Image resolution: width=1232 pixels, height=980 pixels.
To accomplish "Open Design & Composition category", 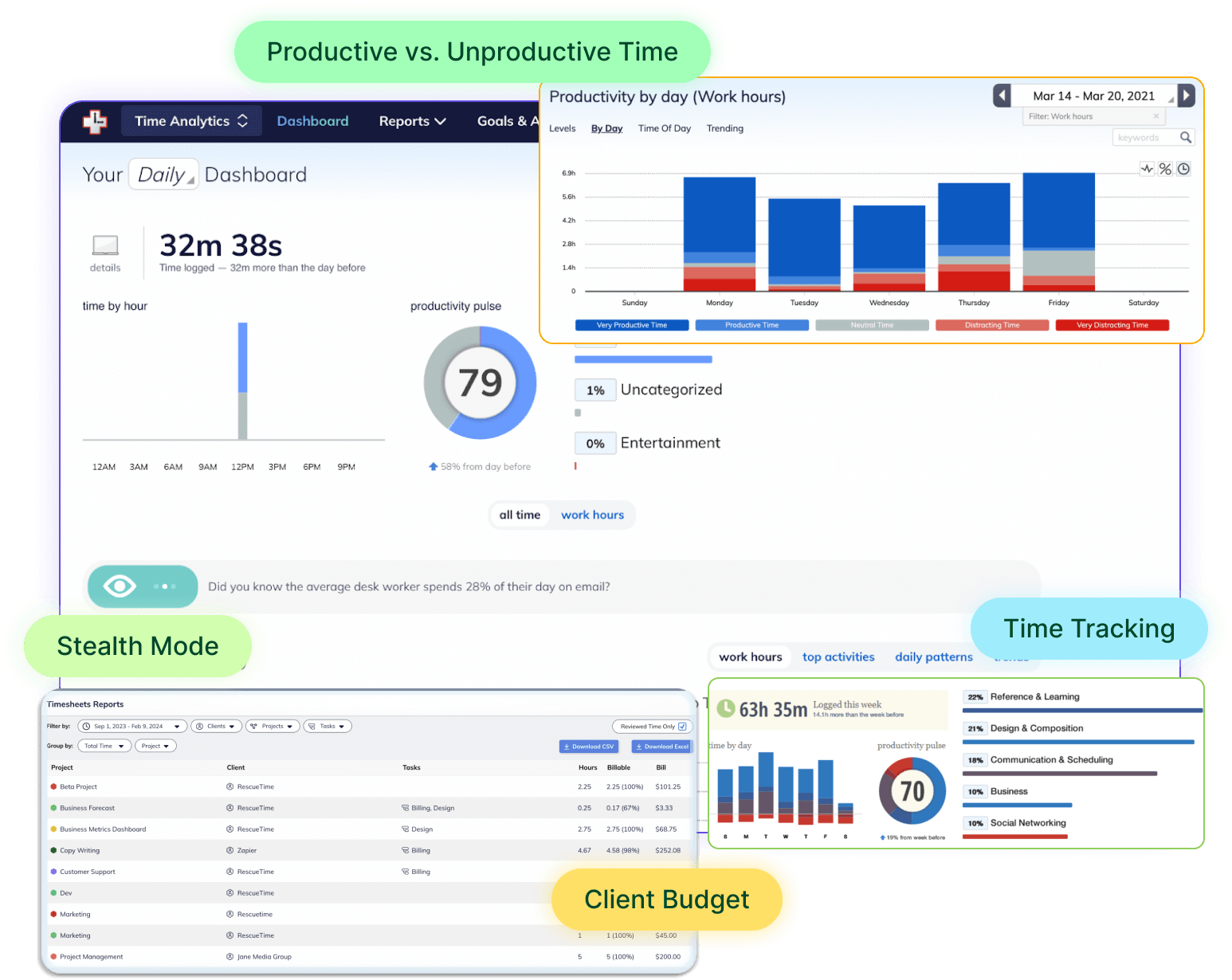I will pos(1037,728).
